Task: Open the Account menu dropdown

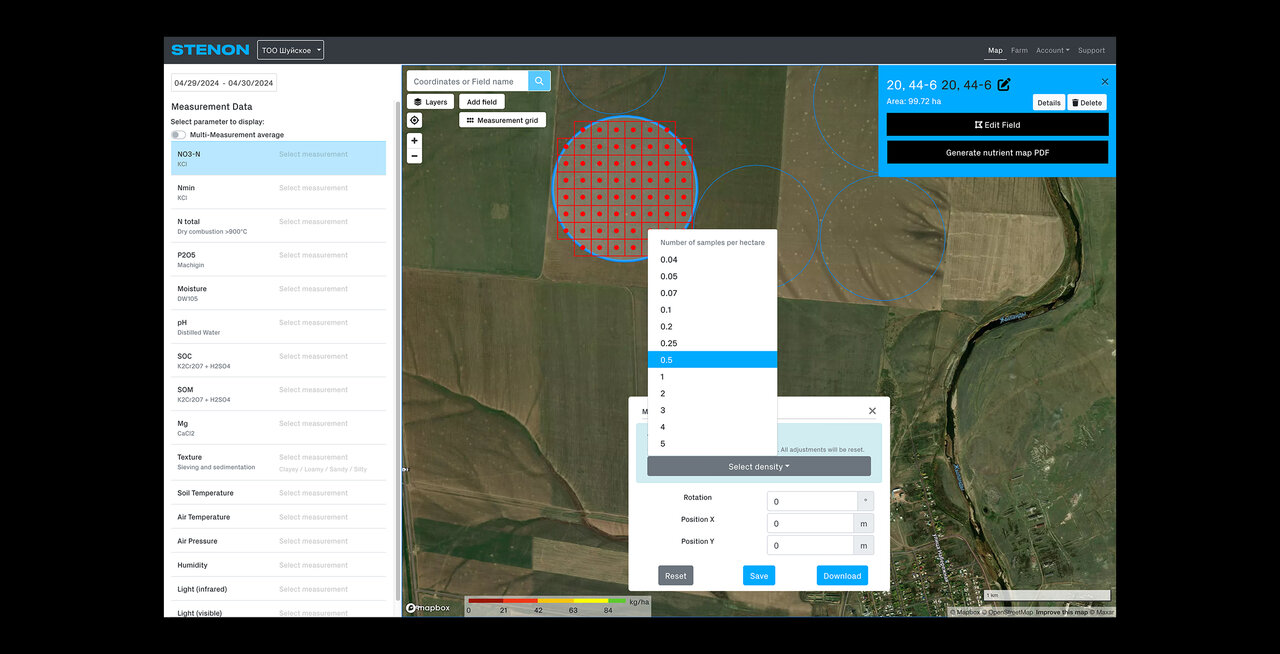Action: 1052,50
